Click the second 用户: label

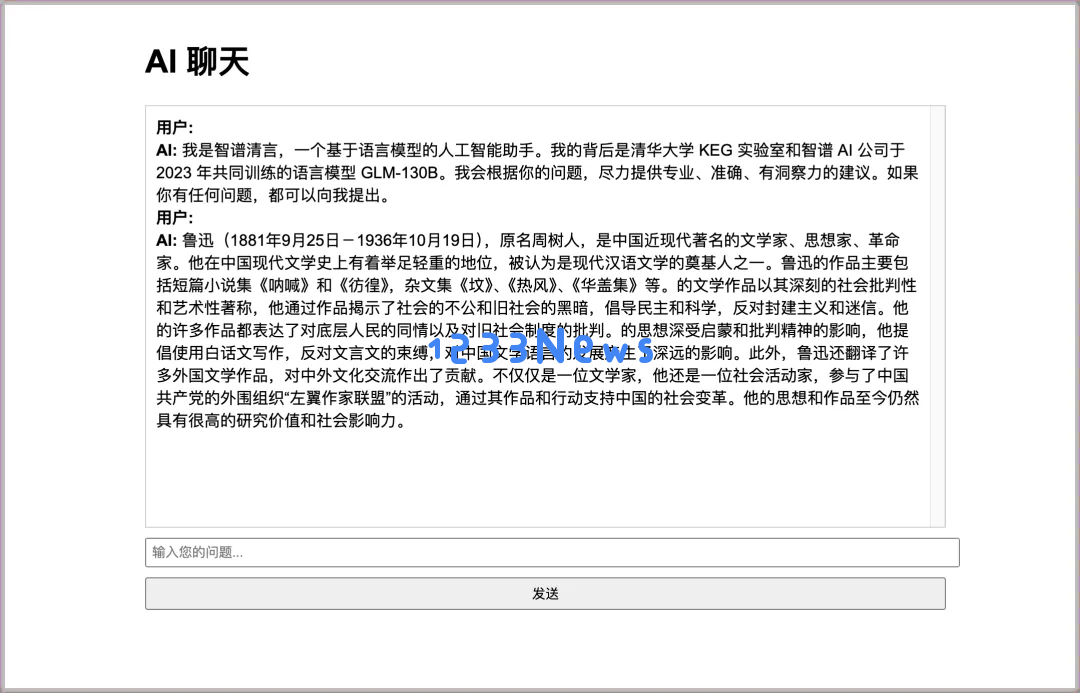click(x=175, y=218)
